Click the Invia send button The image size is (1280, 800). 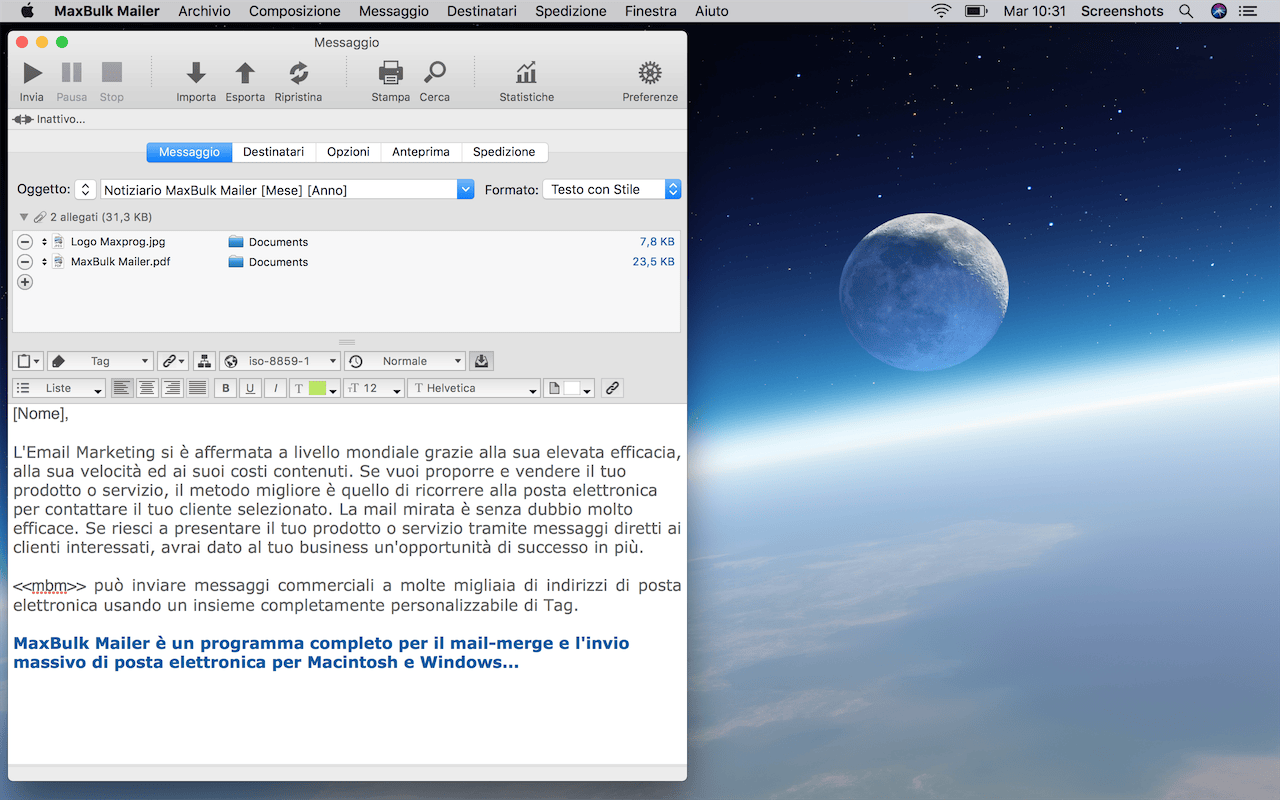(x=32, y=73)
